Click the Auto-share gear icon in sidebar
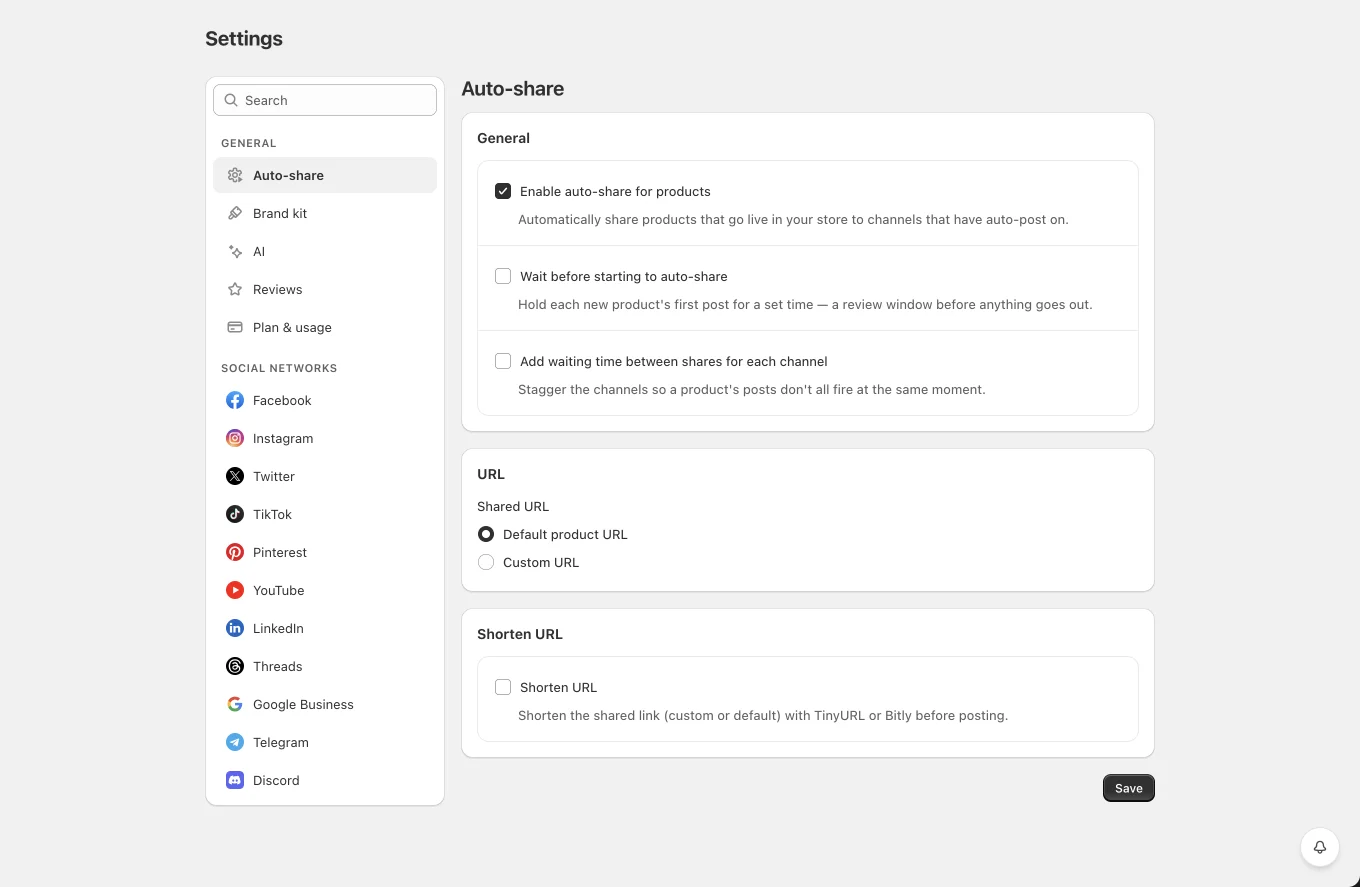 pyautogui.click(x=235, y=175)
